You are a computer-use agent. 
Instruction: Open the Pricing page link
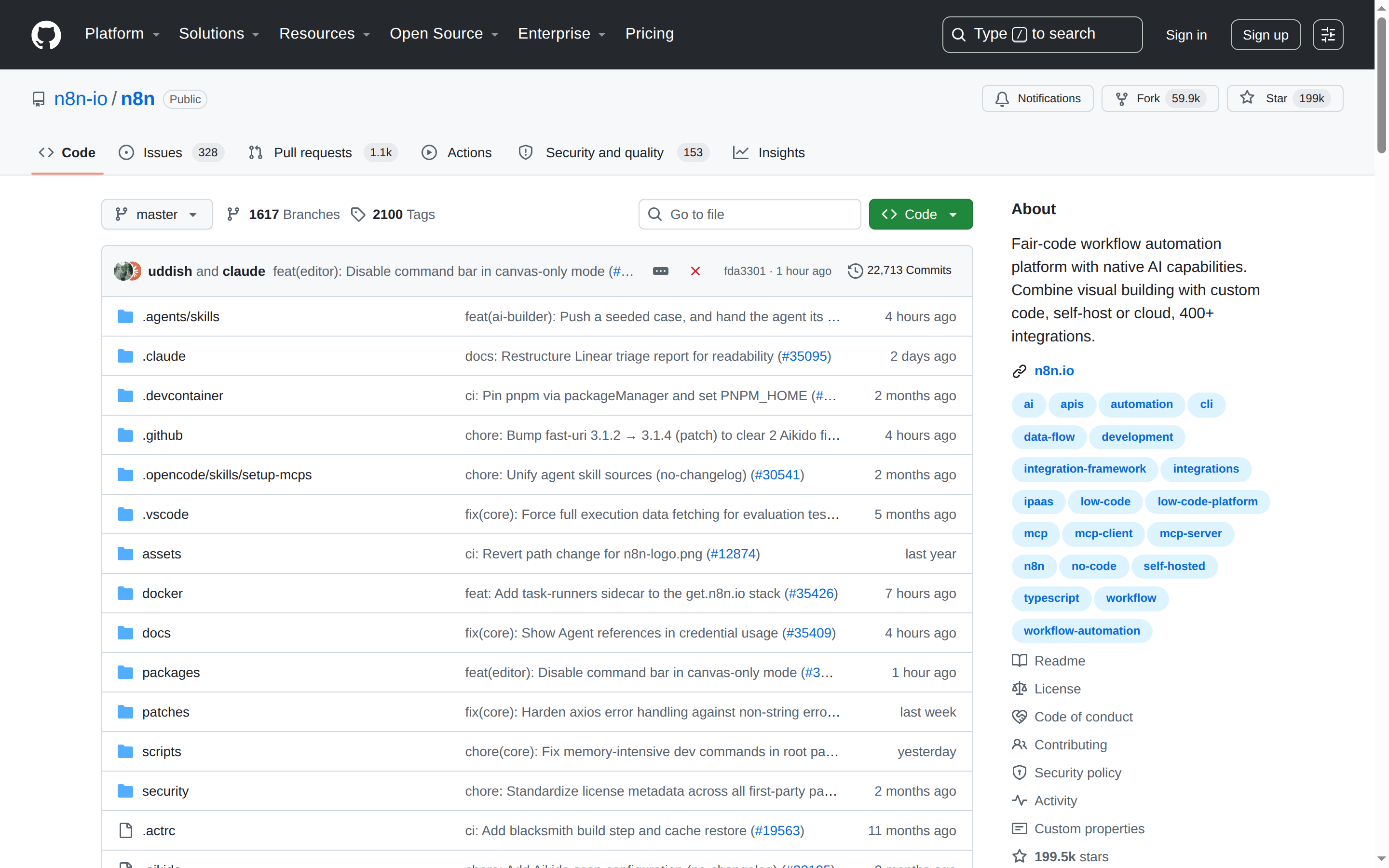click(649, 34)
